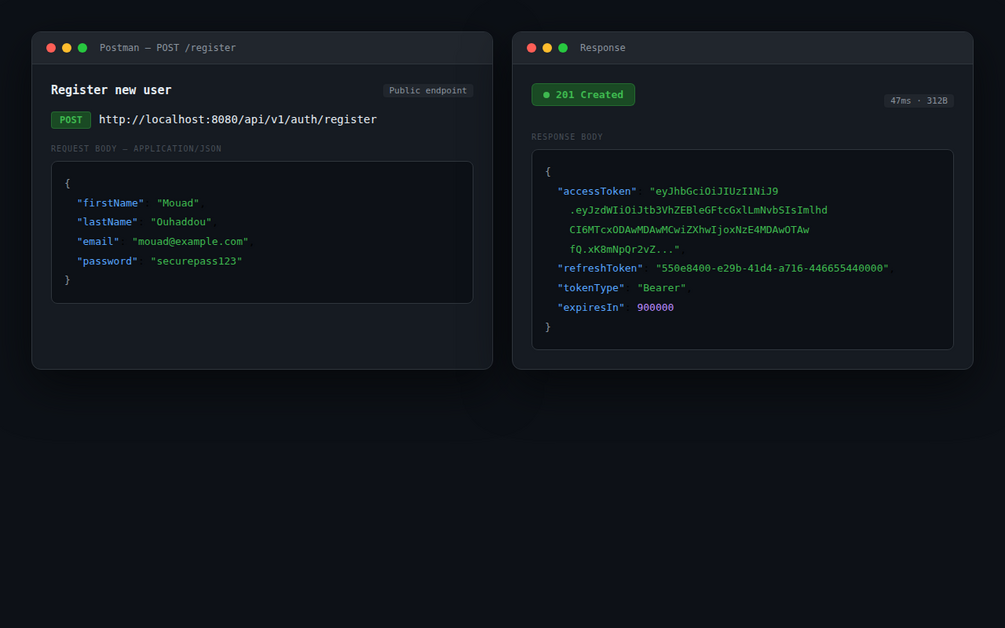Click the "securepass123" value

tap(196, 261)
